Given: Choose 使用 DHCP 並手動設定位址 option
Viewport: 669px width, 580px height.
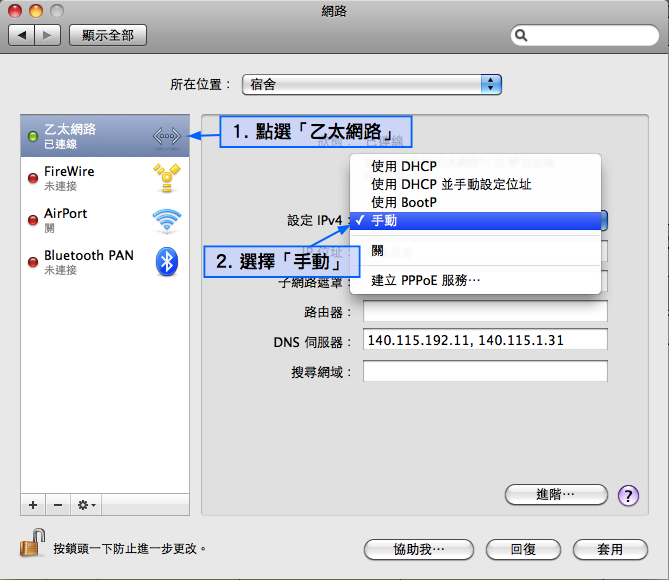Looking at the screenshot, I should point(450,185).
